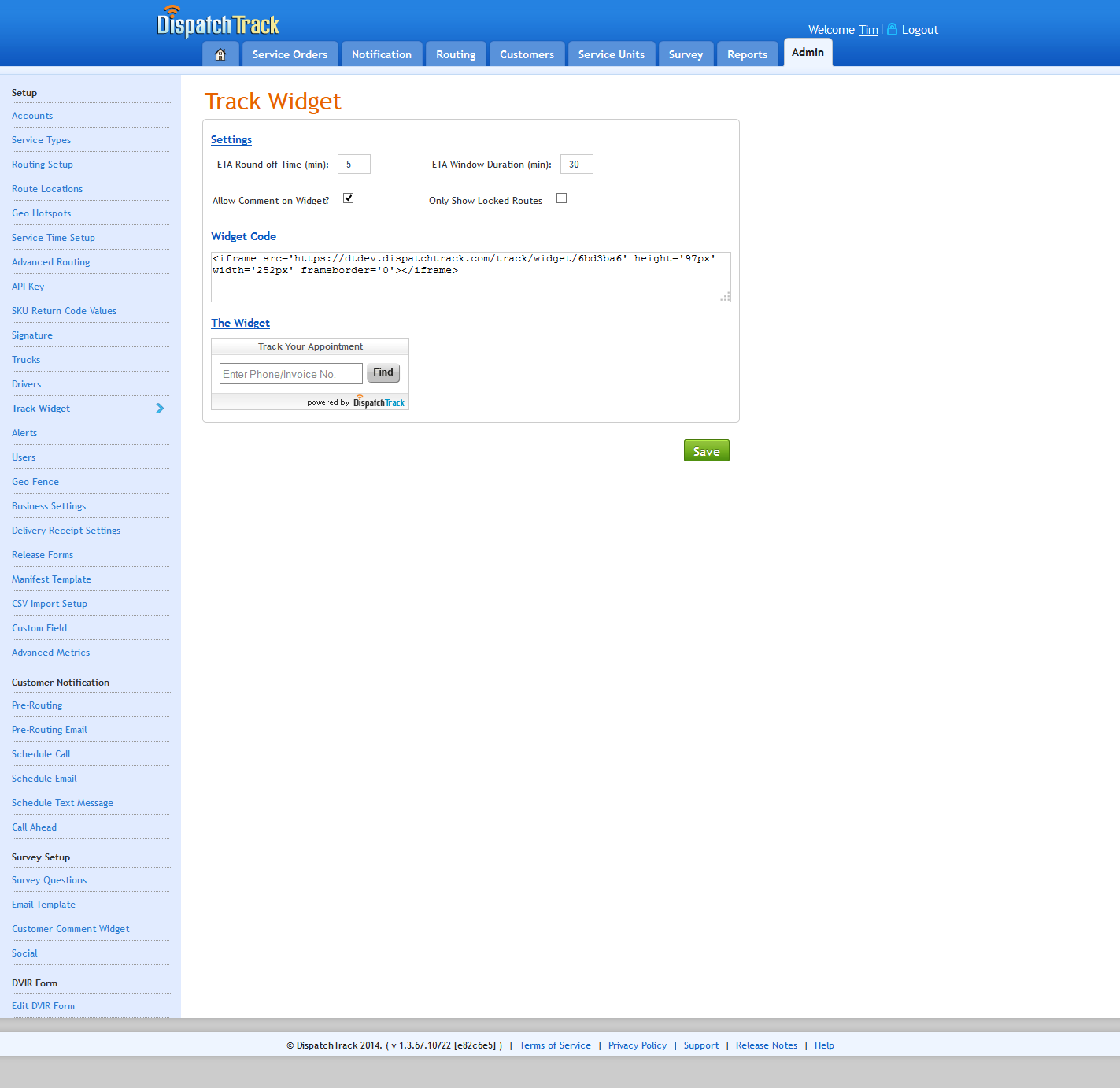Image resolution: width=1120 pixels, height=1088 pixels.
Task: Click the Enter Phone/Invoice No. field
Action: click(290, 374)
